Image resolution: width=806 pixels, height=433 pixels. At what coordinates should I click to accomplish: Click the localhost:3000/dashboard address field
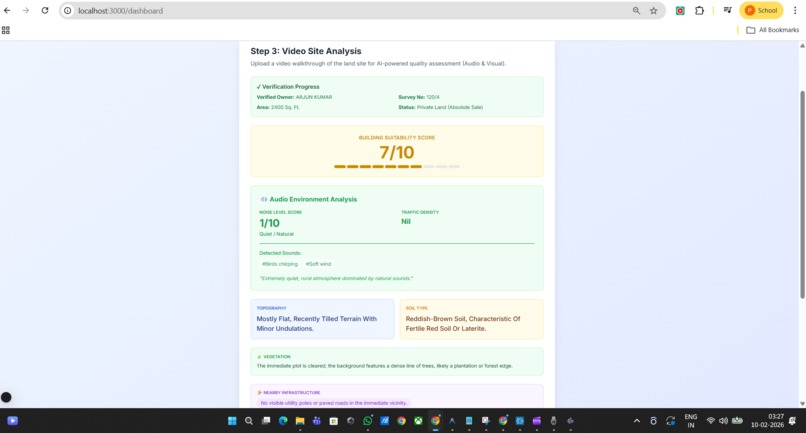(x=120, y=10)
